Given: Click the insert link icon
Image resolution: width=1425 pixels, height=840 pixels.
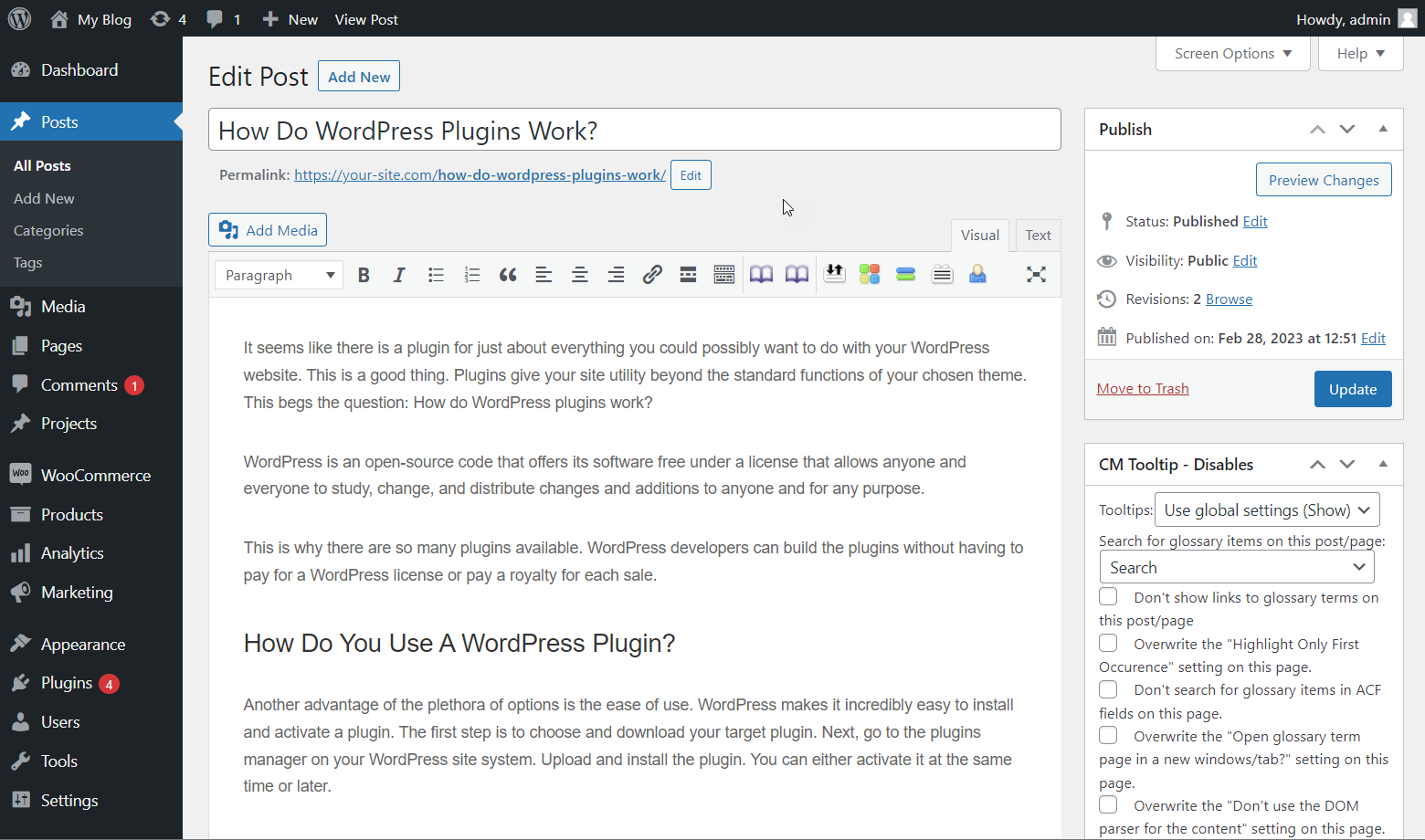Looking at the screenshot, I should click(652, 275).
